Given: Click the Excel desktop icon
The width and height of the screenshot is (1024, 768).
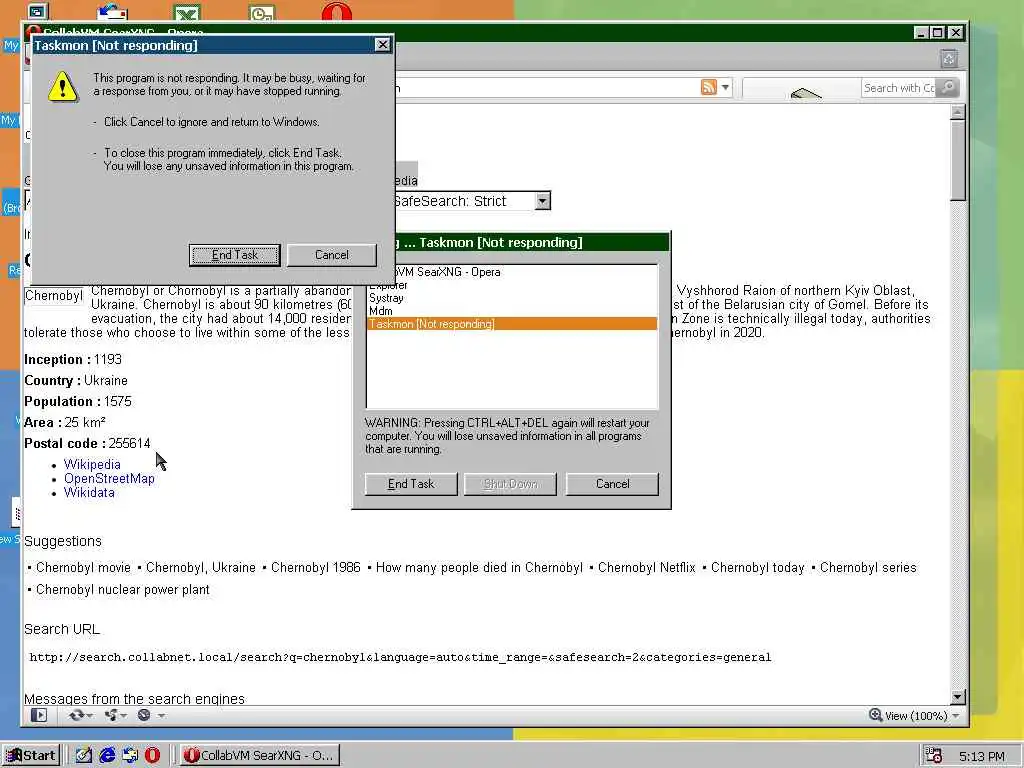Looking at the screenshot, I should 187,12.
